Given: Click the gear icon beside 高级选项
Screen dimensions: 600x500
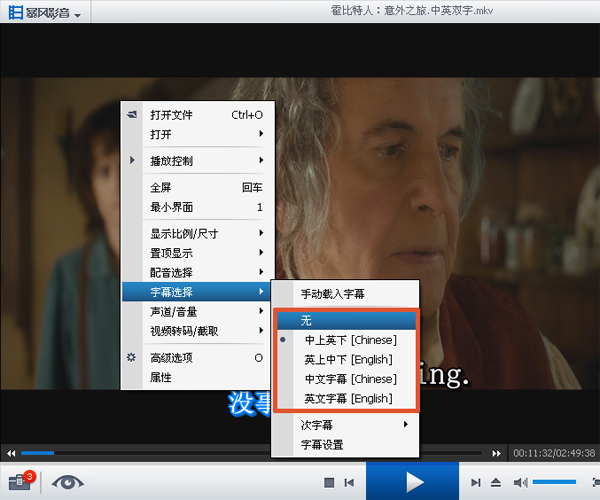Looking at the screenshot, I should pos(131,357).
